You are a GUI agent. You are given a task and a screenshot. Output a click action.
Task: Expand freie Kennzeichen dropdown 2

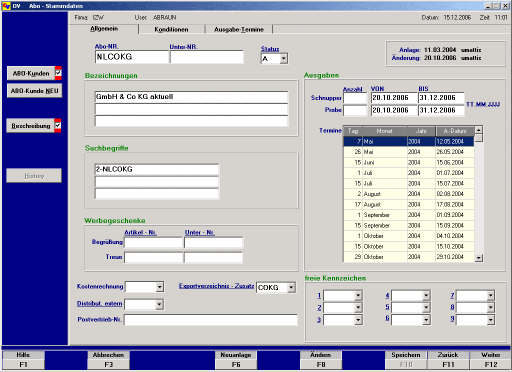358,307
